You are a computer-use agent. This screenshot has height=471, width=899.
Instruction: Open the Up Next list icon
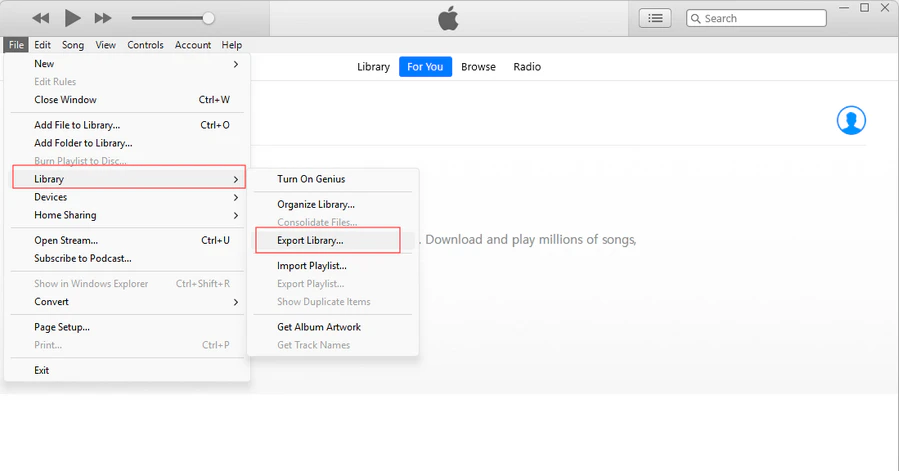tap(655, 18)
